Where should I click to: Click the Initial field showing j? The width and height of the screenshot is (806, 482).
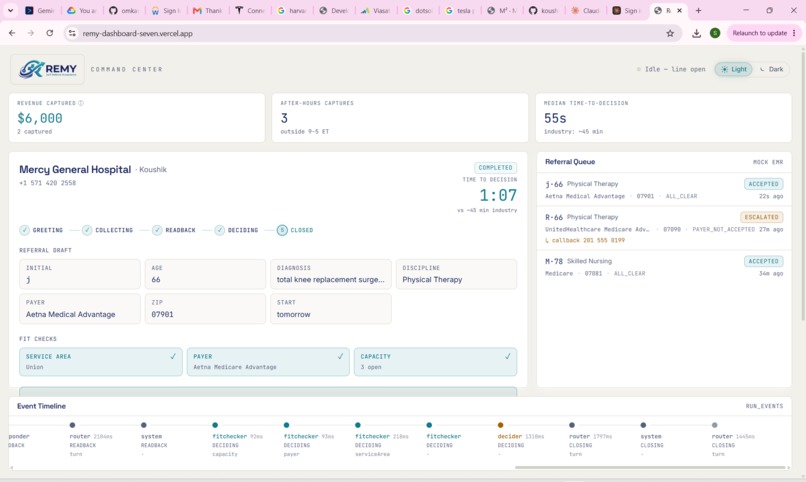pos(80,274)
